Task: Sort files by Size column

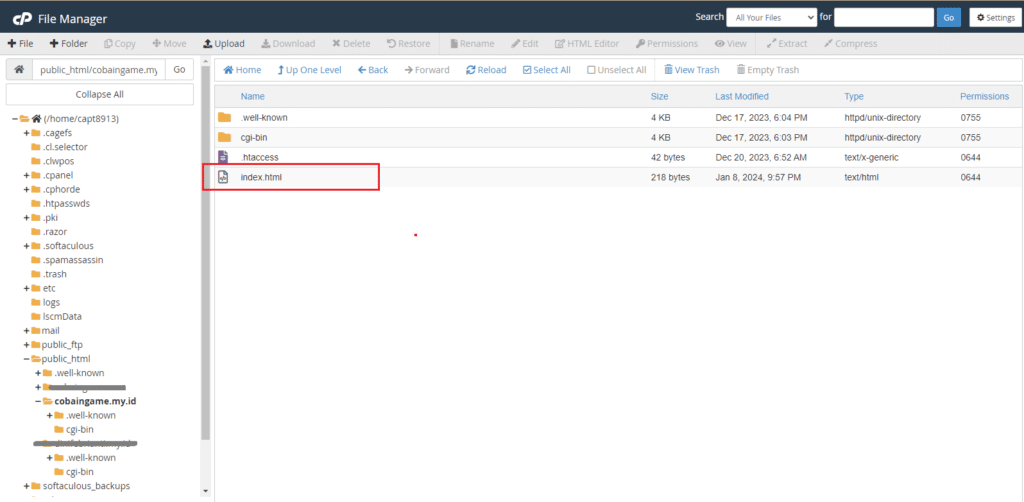Action: [x=660, y=96]
